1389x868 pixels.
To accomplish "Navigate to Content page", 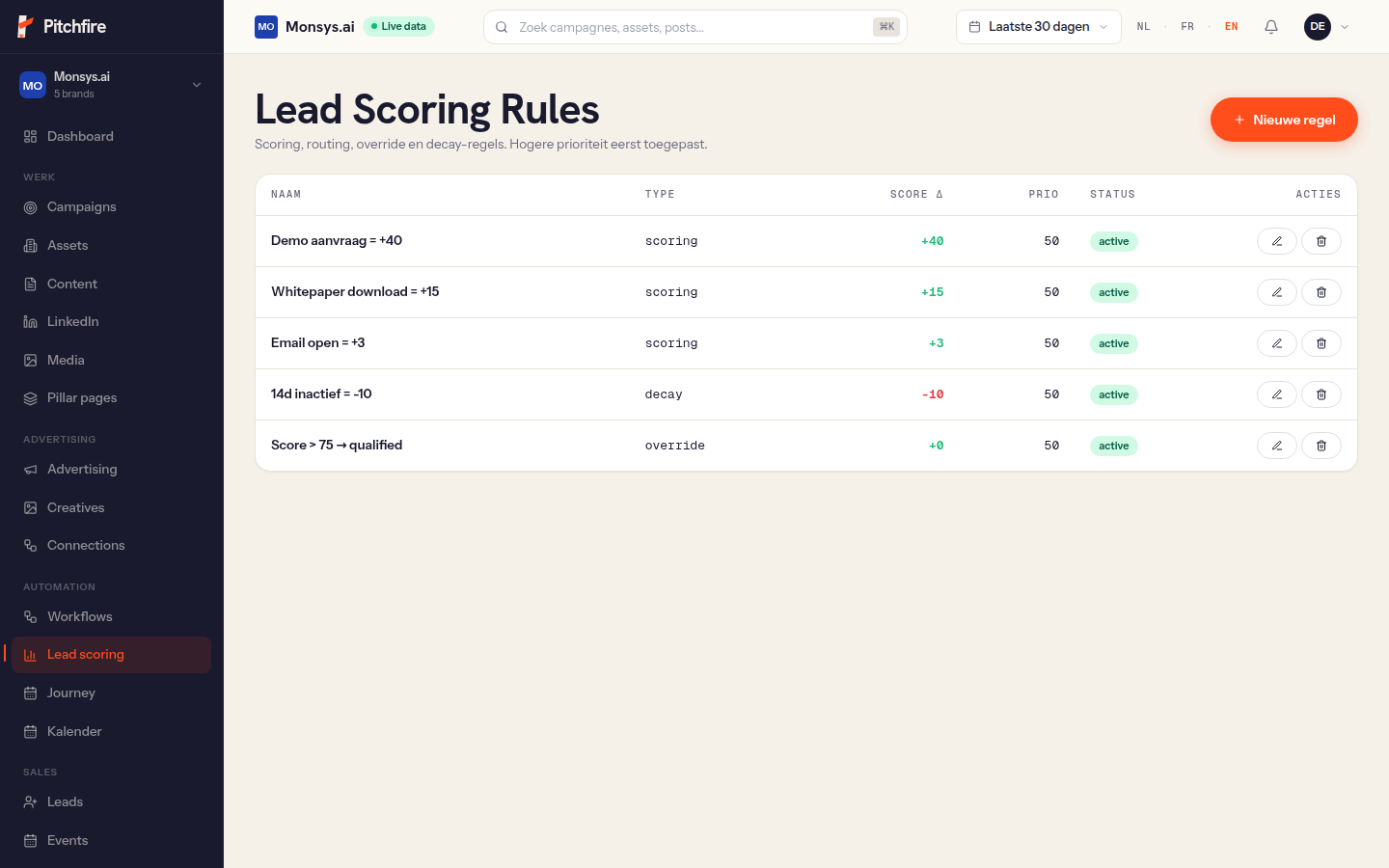I will click(111, 284).
